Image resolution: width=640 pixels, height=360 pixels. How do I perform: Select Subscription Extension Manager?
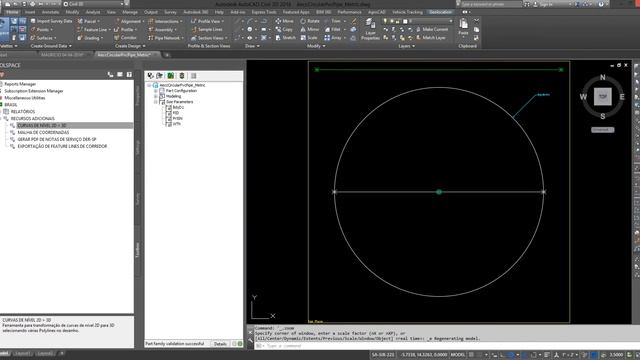pos(34,91)
